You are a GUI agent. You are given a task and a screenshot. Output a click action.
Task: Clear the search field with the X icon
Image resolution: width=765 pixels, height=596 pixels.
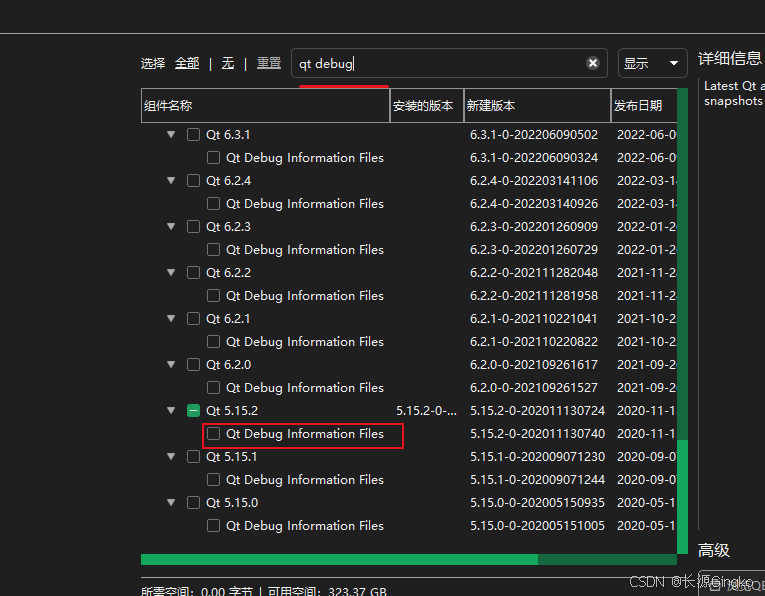(x=593, y=63)
